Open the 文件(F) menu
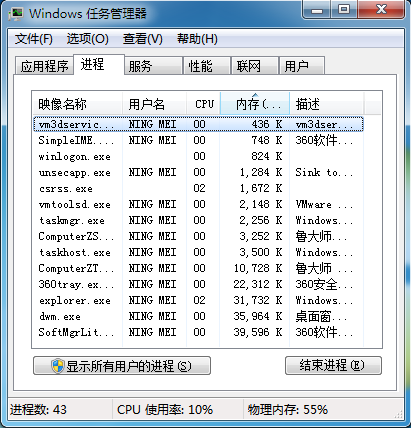This screenshot has width=411, height=428. pyautogui.click(x=33, y=39)
